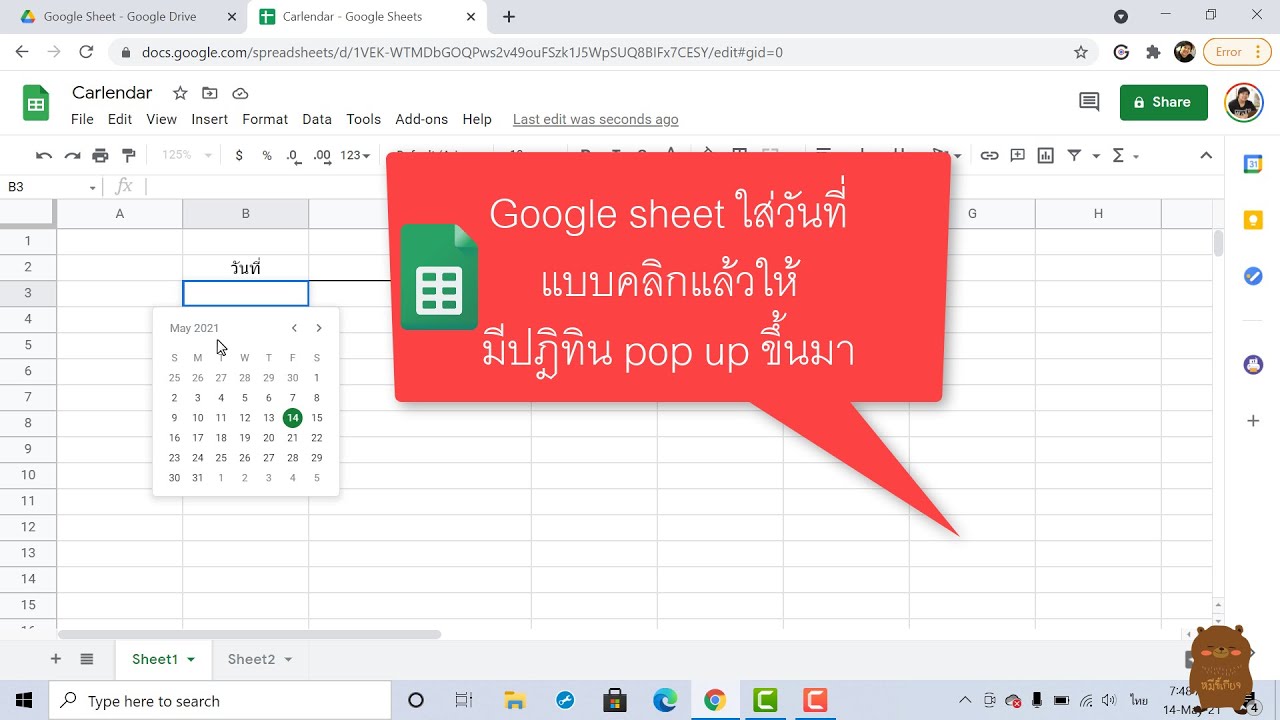This screenshot has width=1280, height=720.
Task: Show the all sheets list
Action: point(87,659)
